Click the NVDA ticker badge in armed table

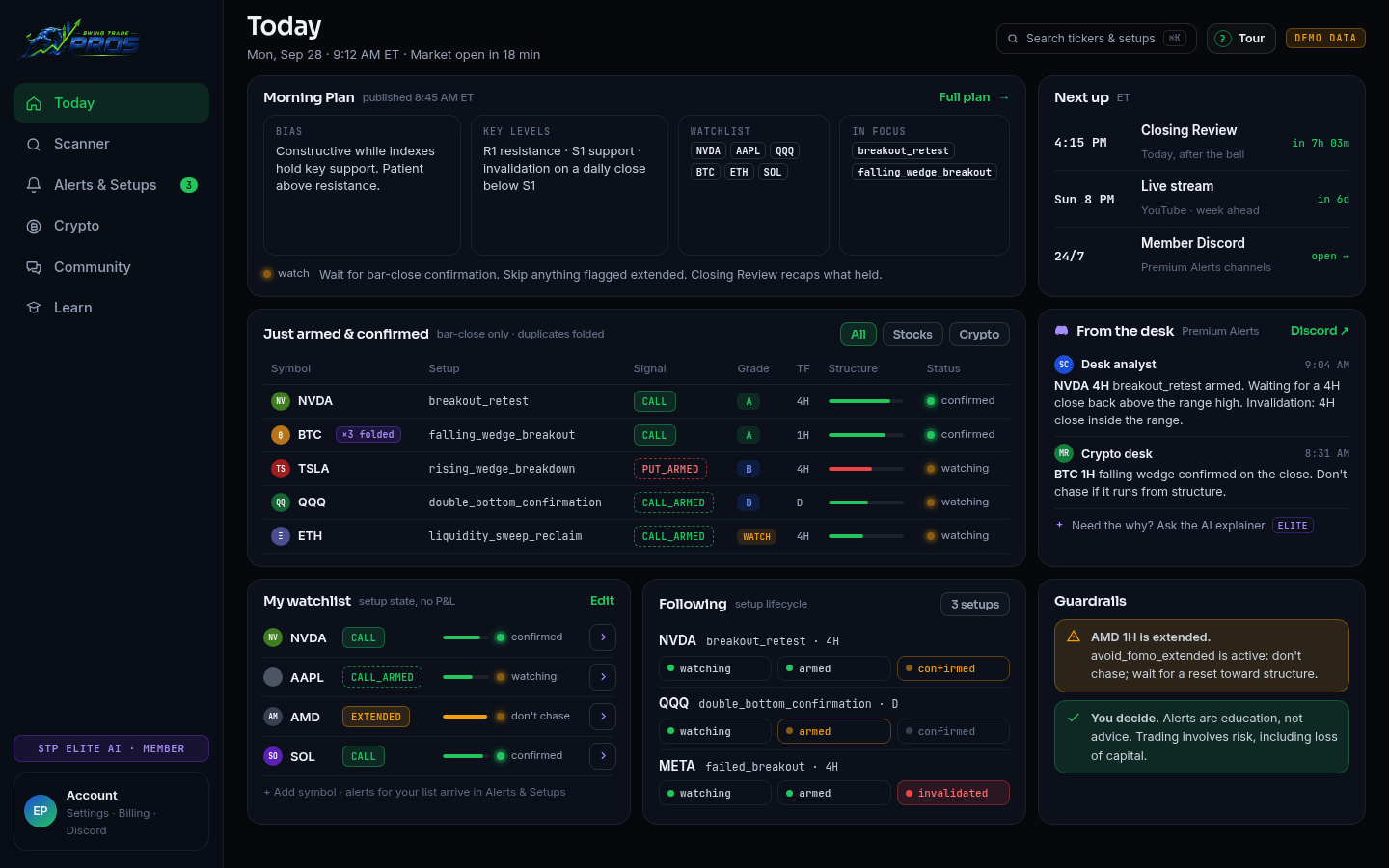click(281, 401)
